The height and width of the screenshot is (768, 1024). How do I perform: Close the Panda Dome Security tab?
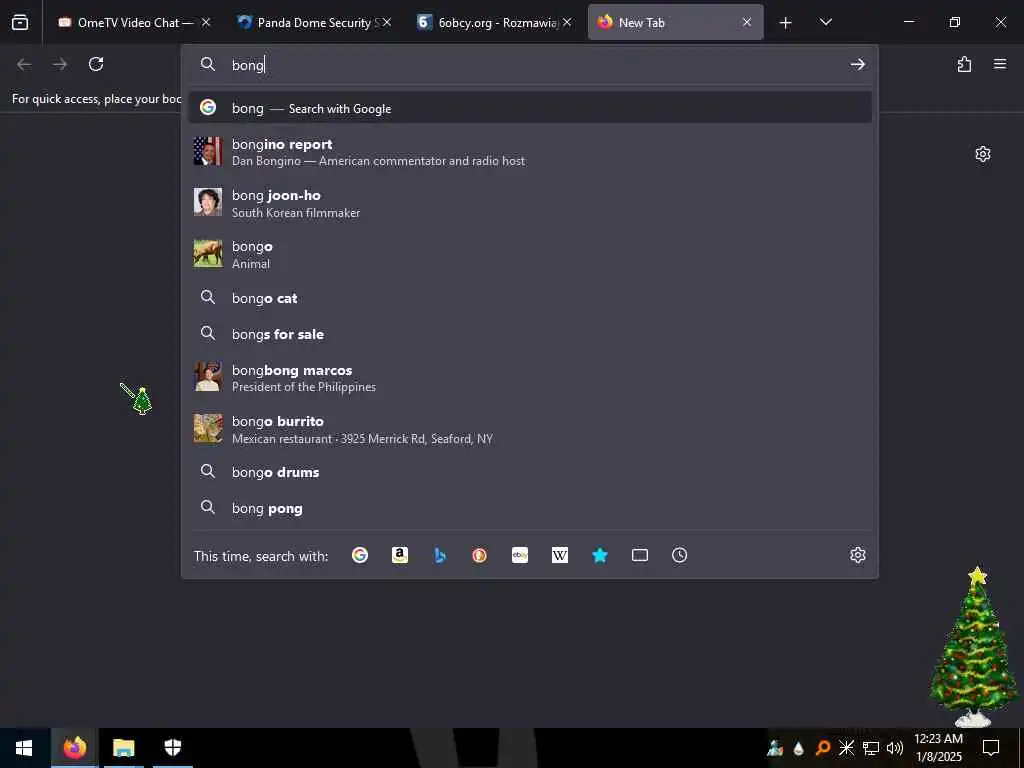387,22
